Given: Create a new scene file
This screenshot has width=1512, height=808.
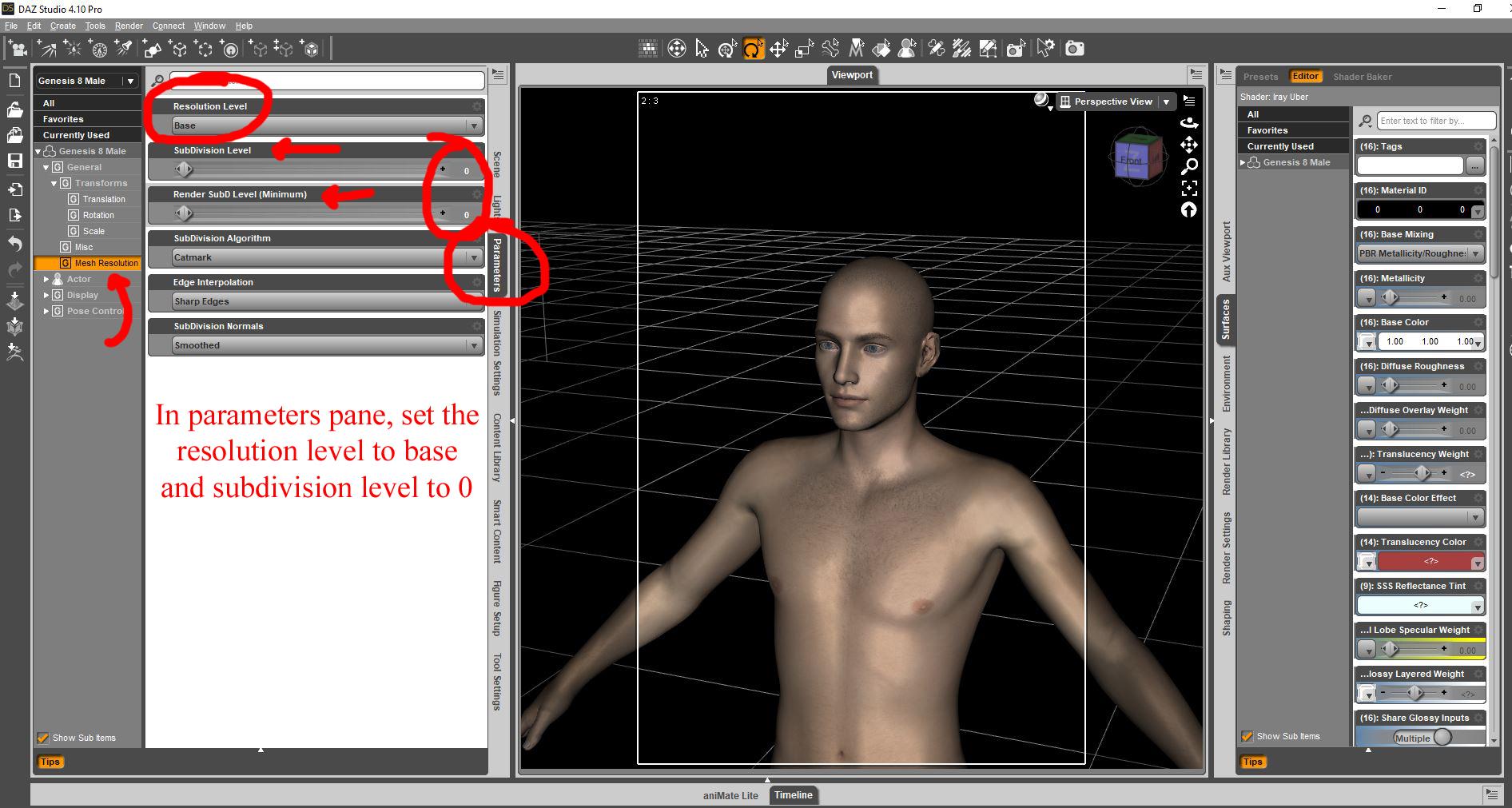Looking at the screenshot, I should coord(14,81).
